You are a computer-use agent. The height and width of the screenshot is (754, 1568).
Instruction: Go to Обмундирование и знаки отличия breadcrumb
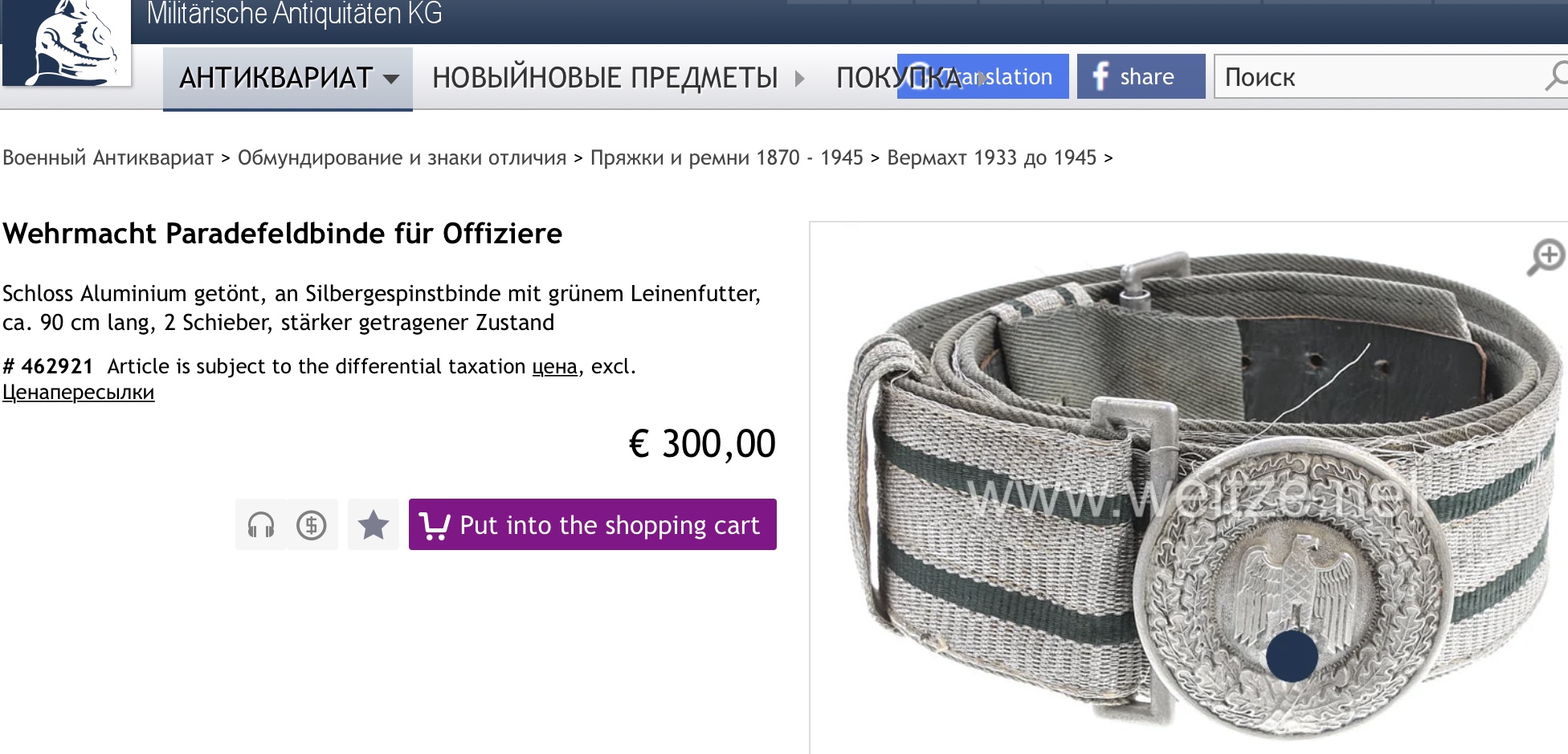tap(402, 157)
